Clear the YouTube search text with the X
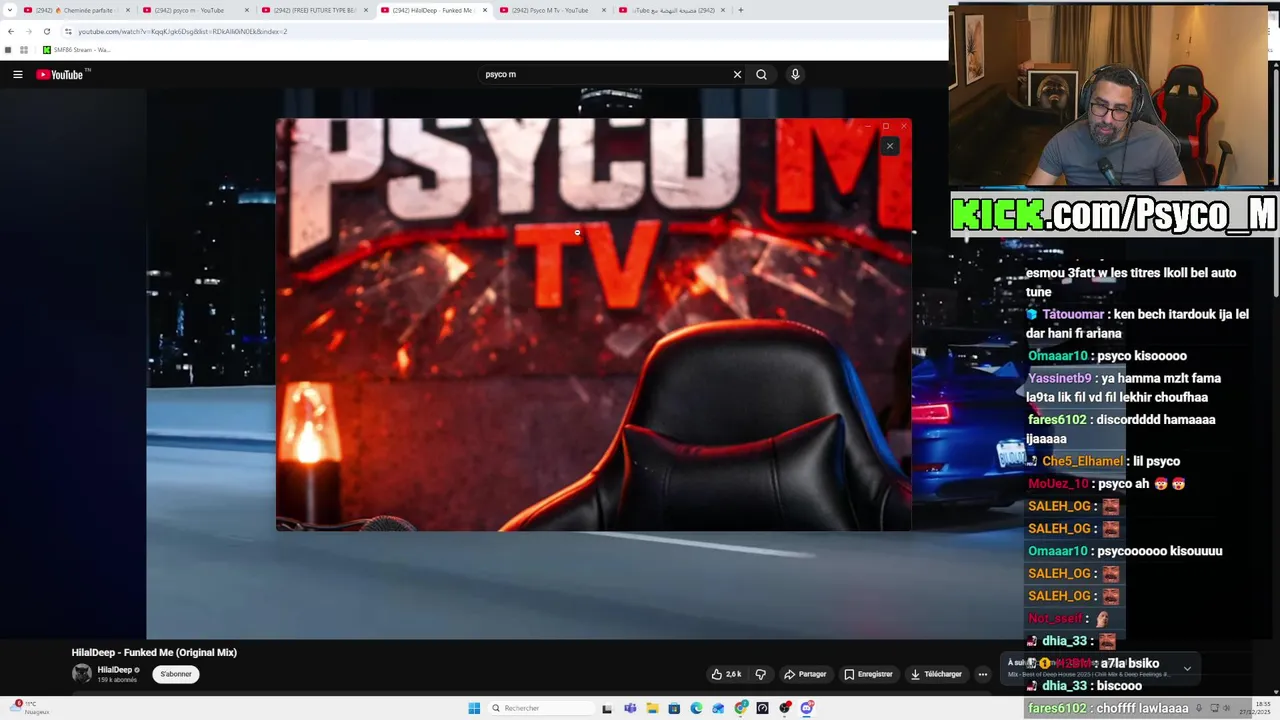Screen dimensions: 1280x720 point(737,74)
